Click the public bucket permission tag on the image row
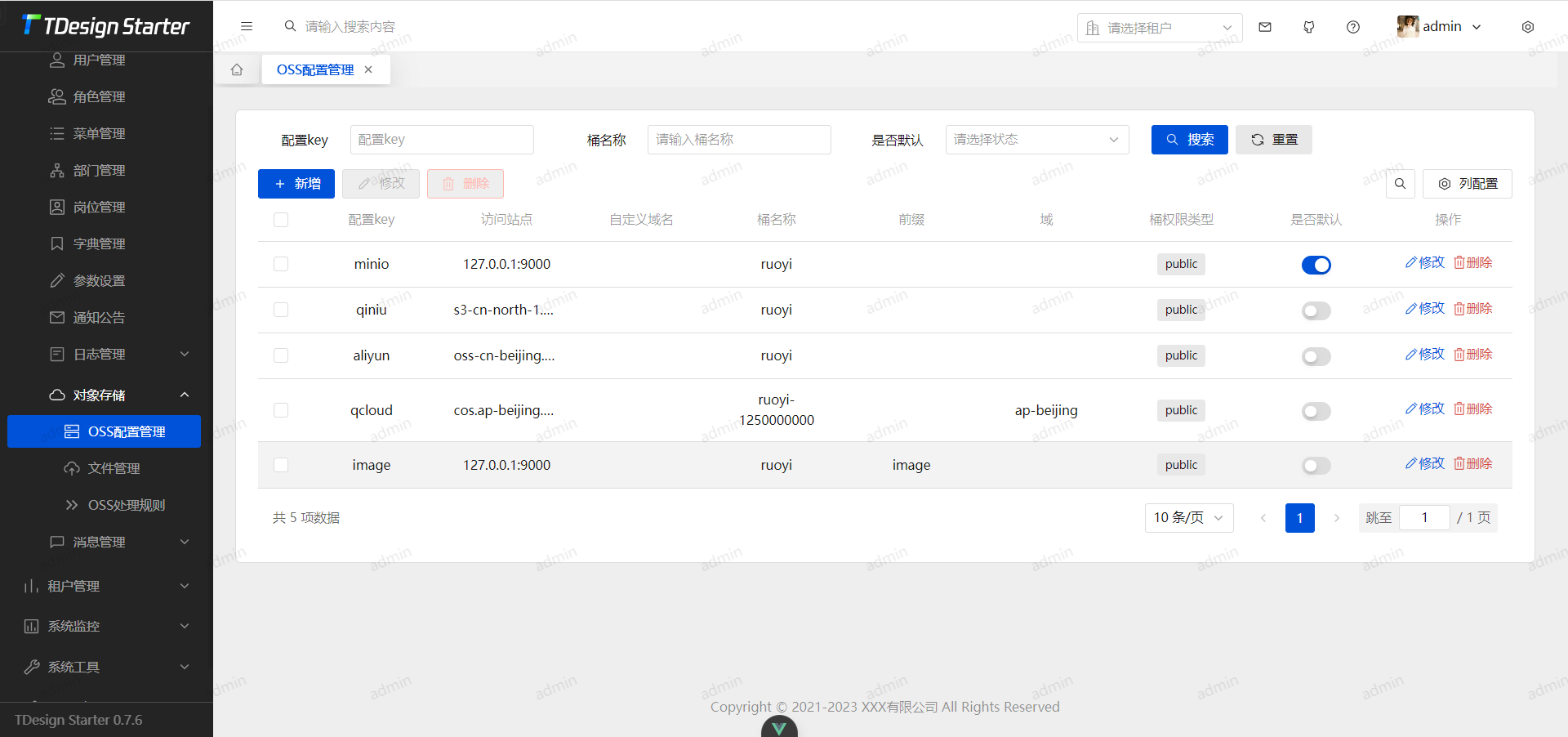The height and width of the screenshot is (737, 1568). 1180,464
